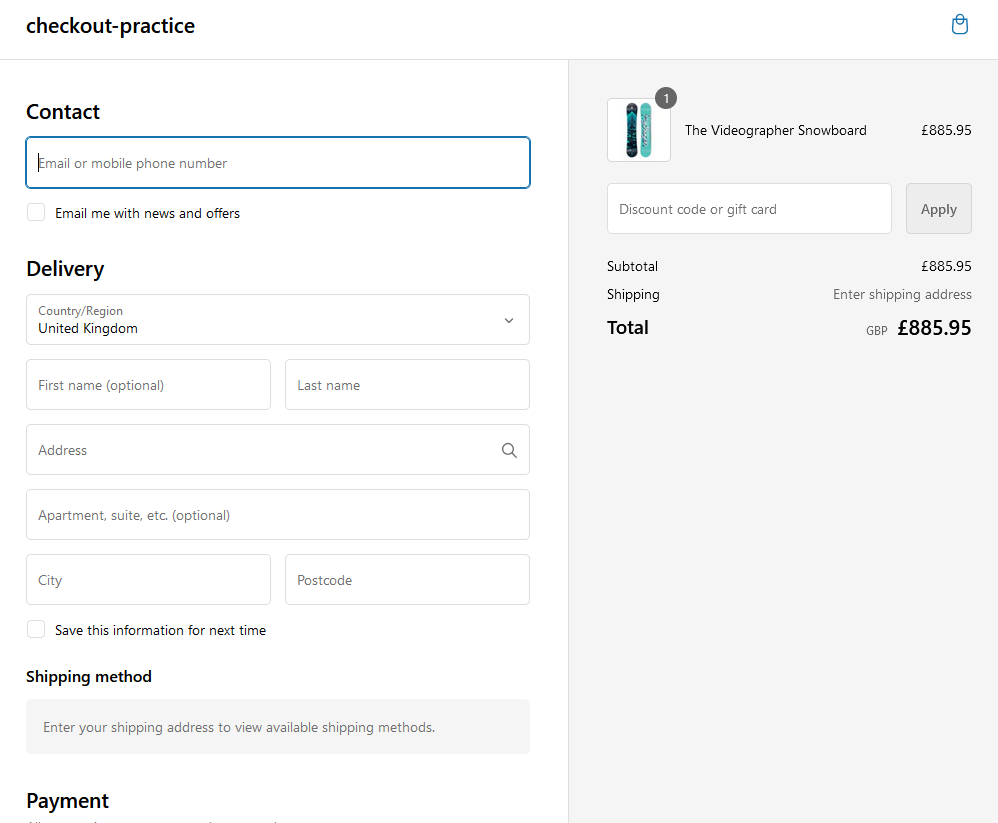
Task: Focus the Email or mobile phone field
Action: pyautogui.click(x=277, y=163)
